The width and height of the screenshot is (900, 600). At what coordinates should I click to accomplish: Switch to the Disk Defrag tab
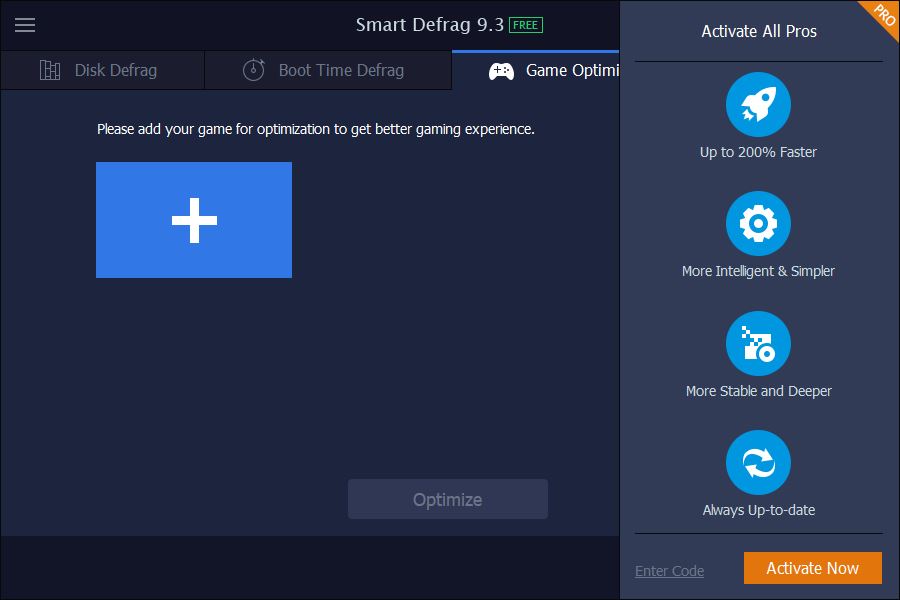102,70
